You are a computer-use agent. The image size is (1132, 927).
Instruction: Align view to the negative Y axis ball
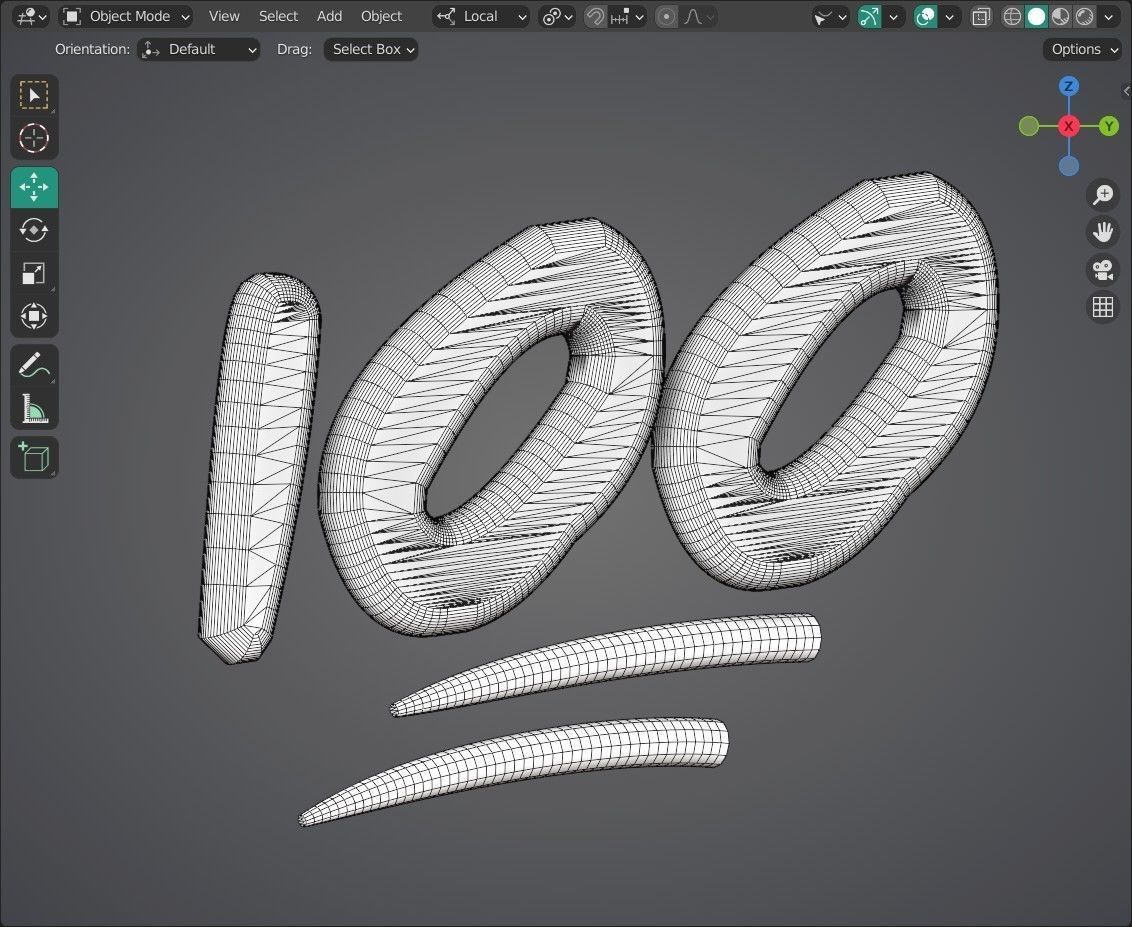pos(1029,126)
